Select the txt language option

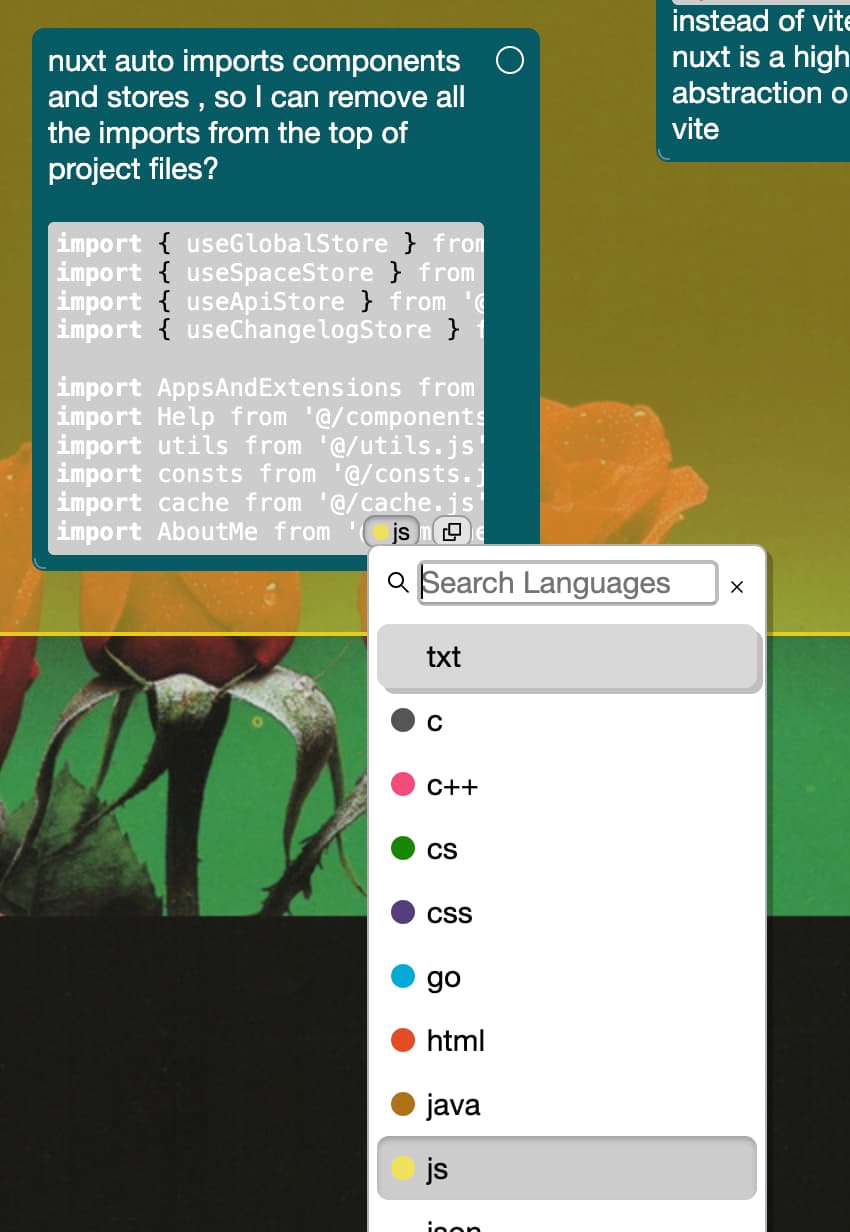pyautogui.click(x=567, y=656)
